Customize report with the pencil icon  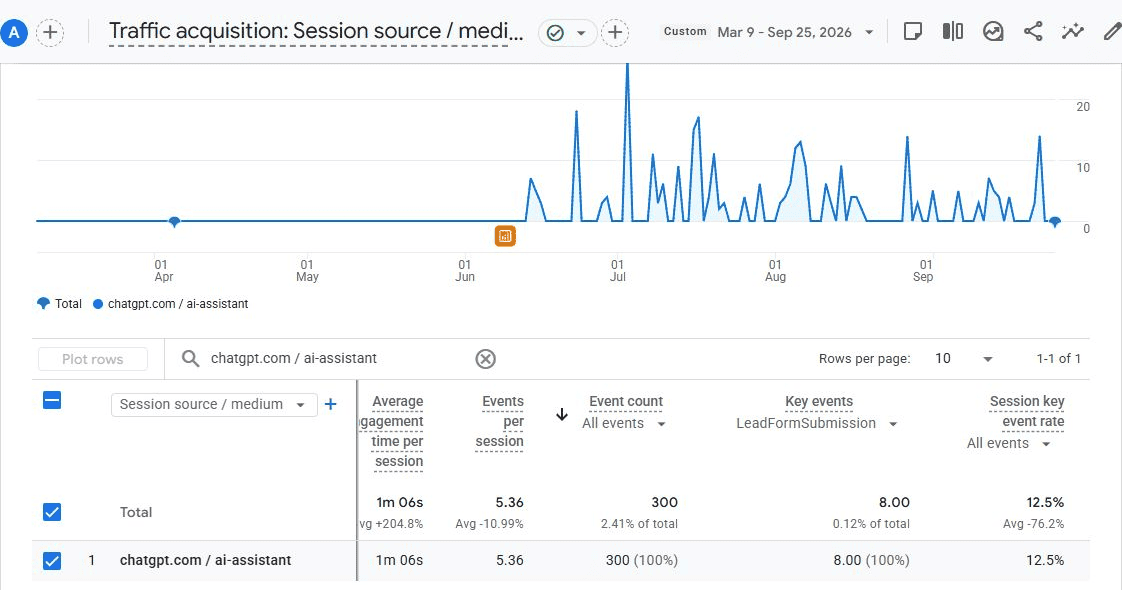click(x=1111, y=31)
